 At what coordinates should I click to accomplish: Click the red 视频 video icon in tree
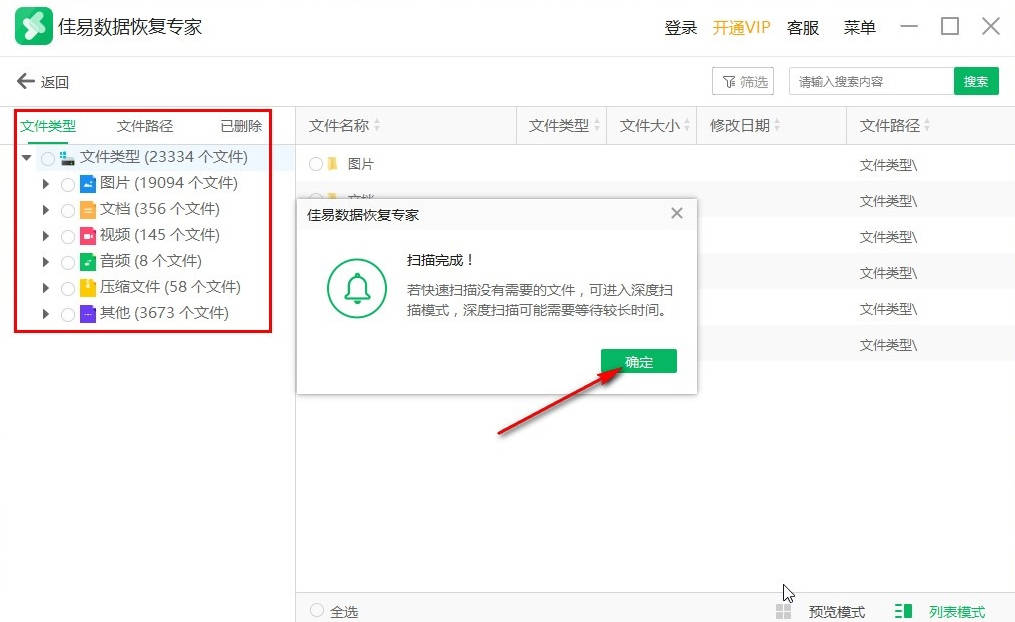click(x=87, y=236)
